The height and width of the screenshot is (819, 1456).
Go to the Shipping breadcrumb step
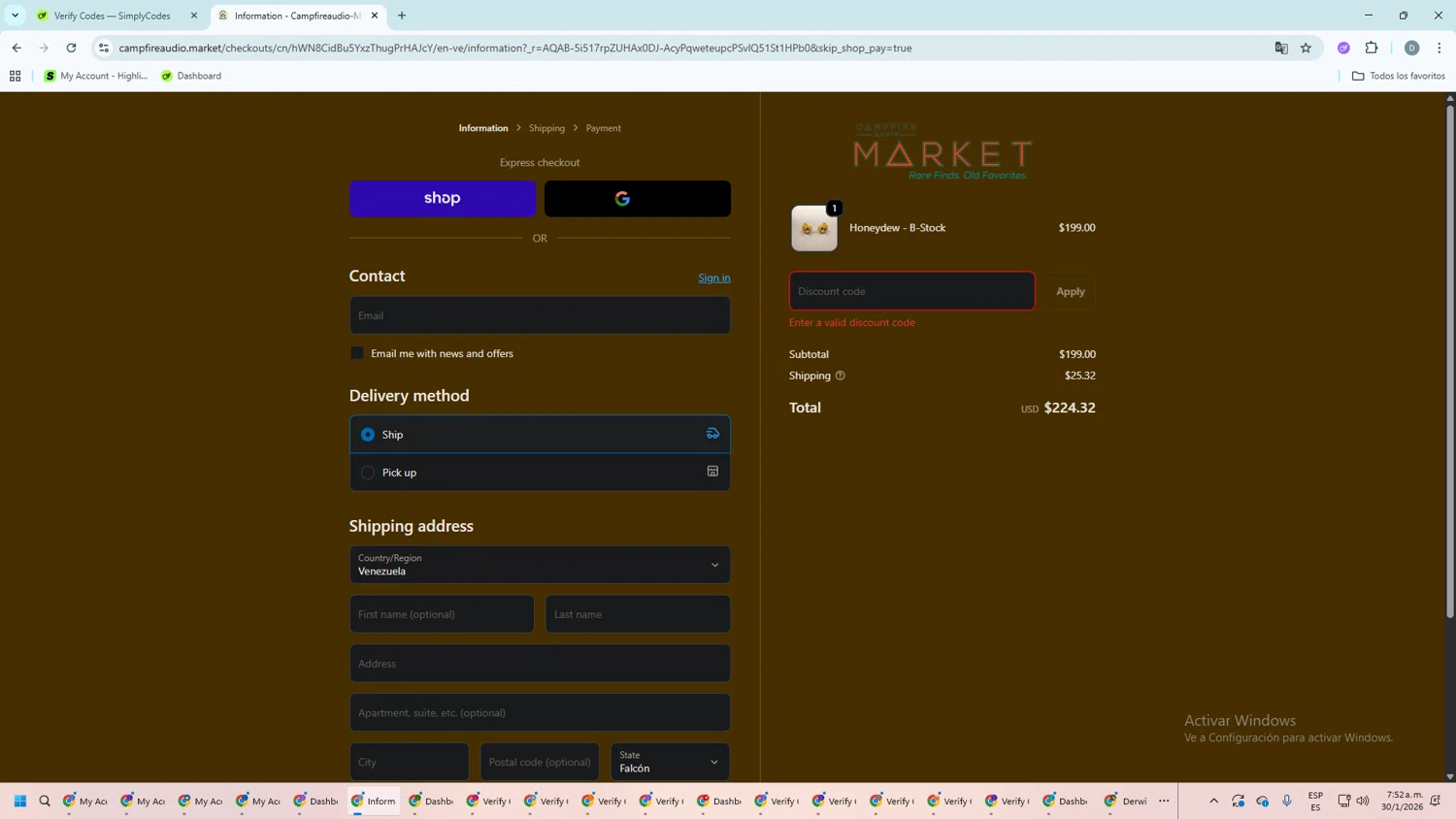click(x=546, y=128)
